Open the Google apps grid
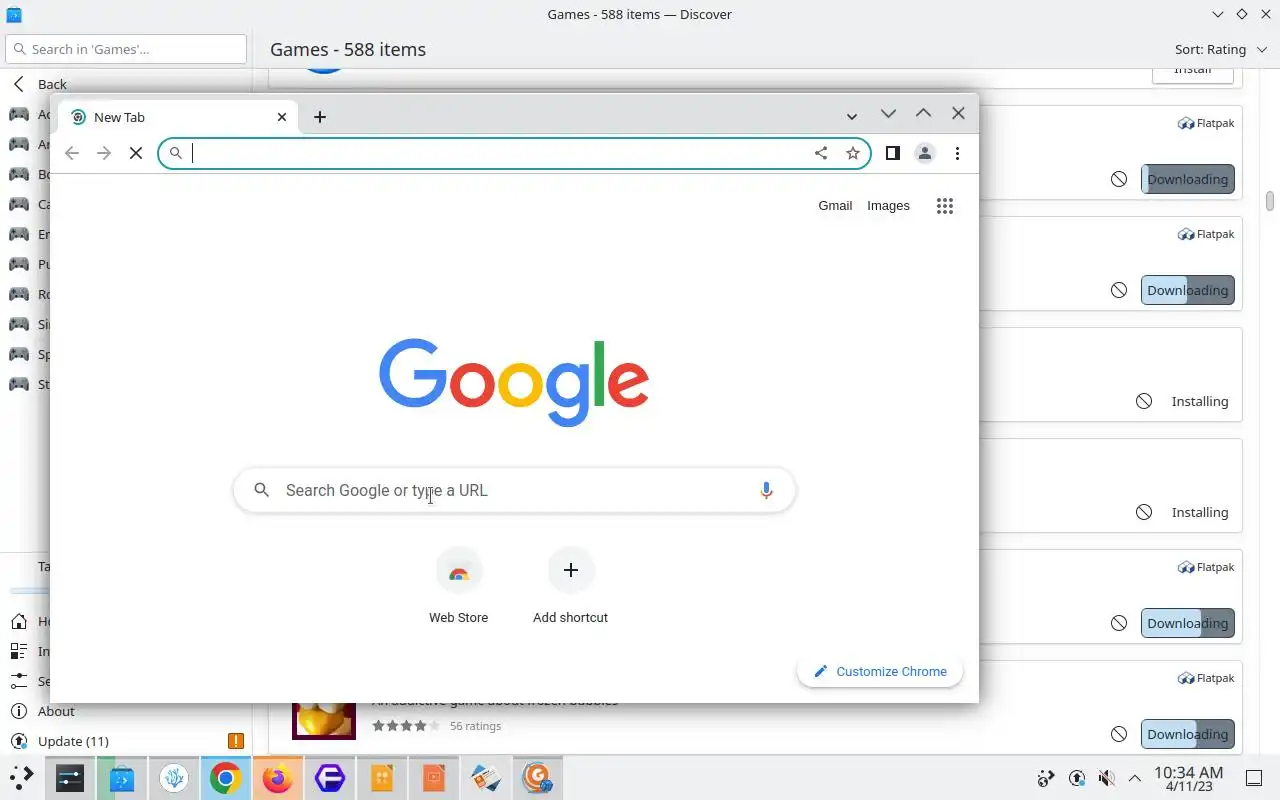The image size is (1280, 800). (945, 206)
